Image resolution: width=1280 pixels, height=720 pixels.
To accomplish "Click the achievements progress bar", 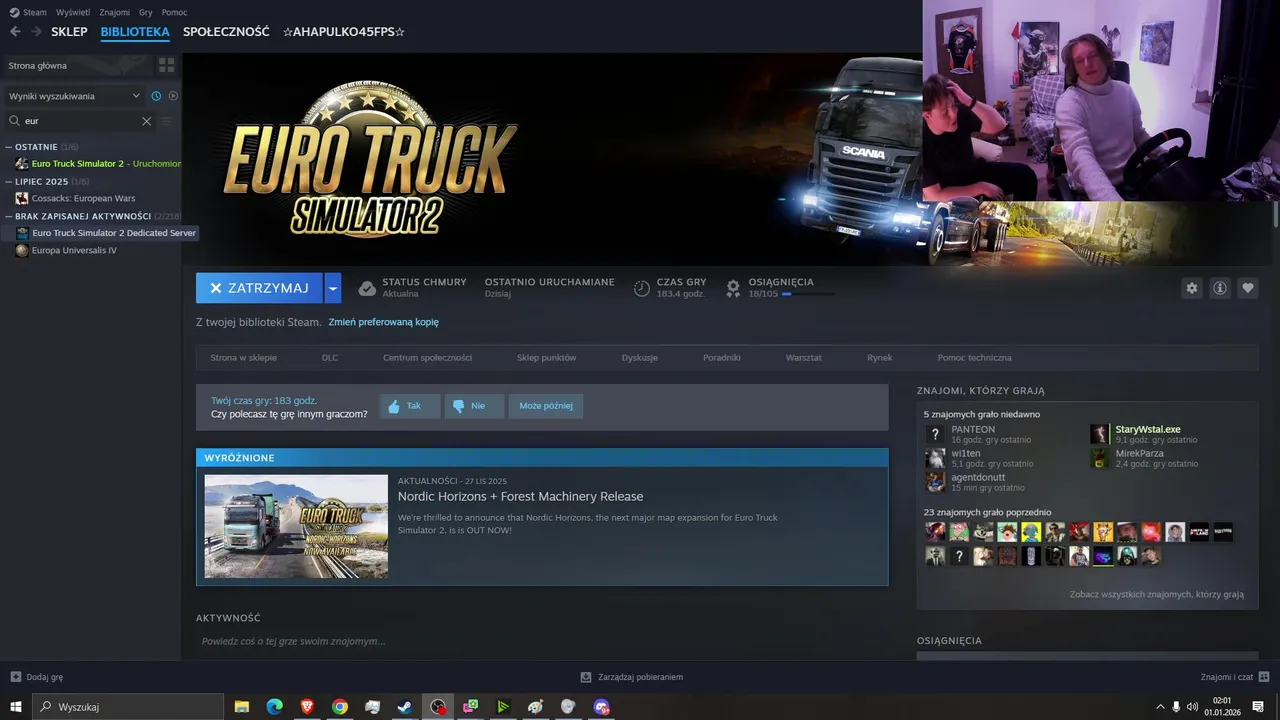I will point(808,294).
